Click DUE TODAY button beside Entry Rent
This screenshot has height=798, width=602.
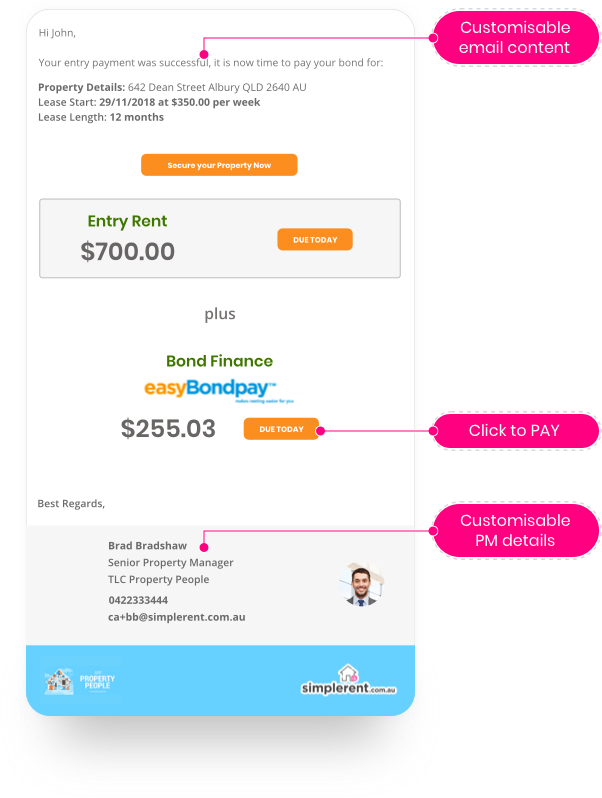[x=314, y=239]
